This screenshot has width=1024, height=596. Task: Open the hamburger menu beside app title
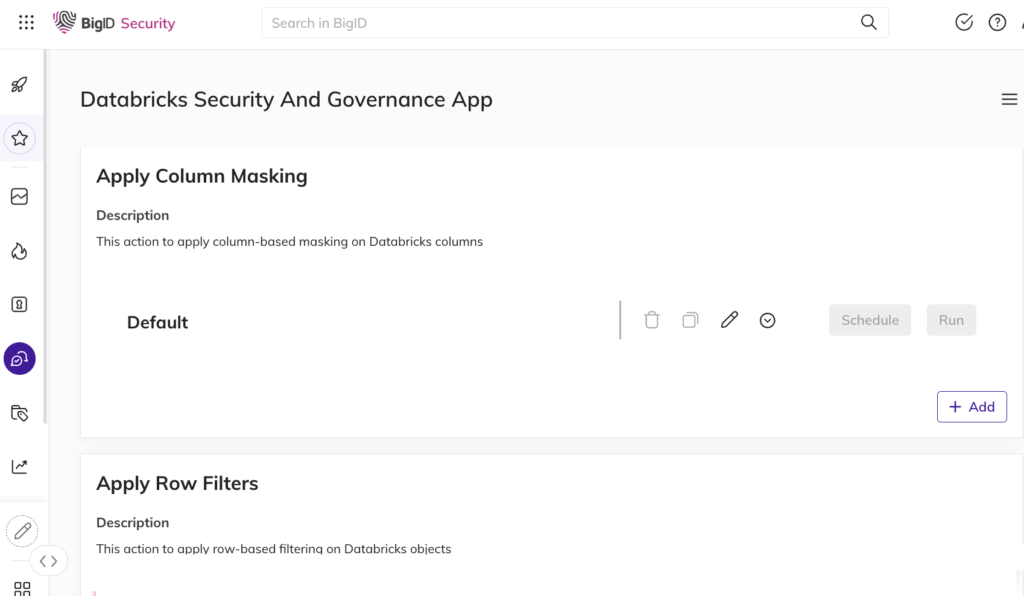coord(1009,99)
